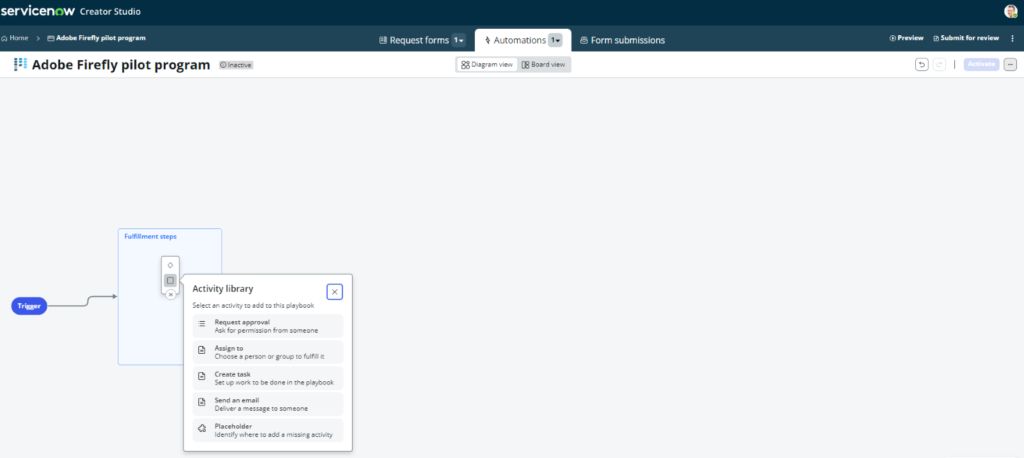Screen dimensions: 1024x458
Task: Open the three-dot more actions button beside Activate
Action: tap(1010, 64)
